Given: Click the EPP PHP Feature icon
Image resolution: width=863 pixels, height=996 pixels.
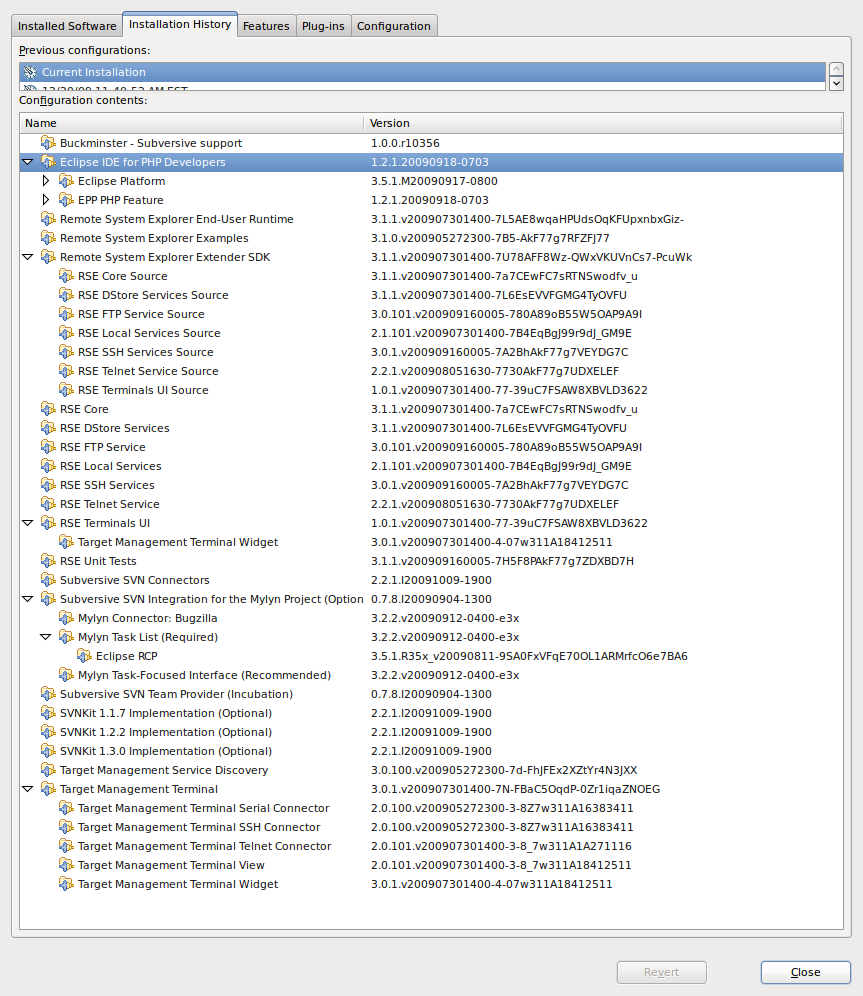Looking at the screenshot, I should [66, 200].
